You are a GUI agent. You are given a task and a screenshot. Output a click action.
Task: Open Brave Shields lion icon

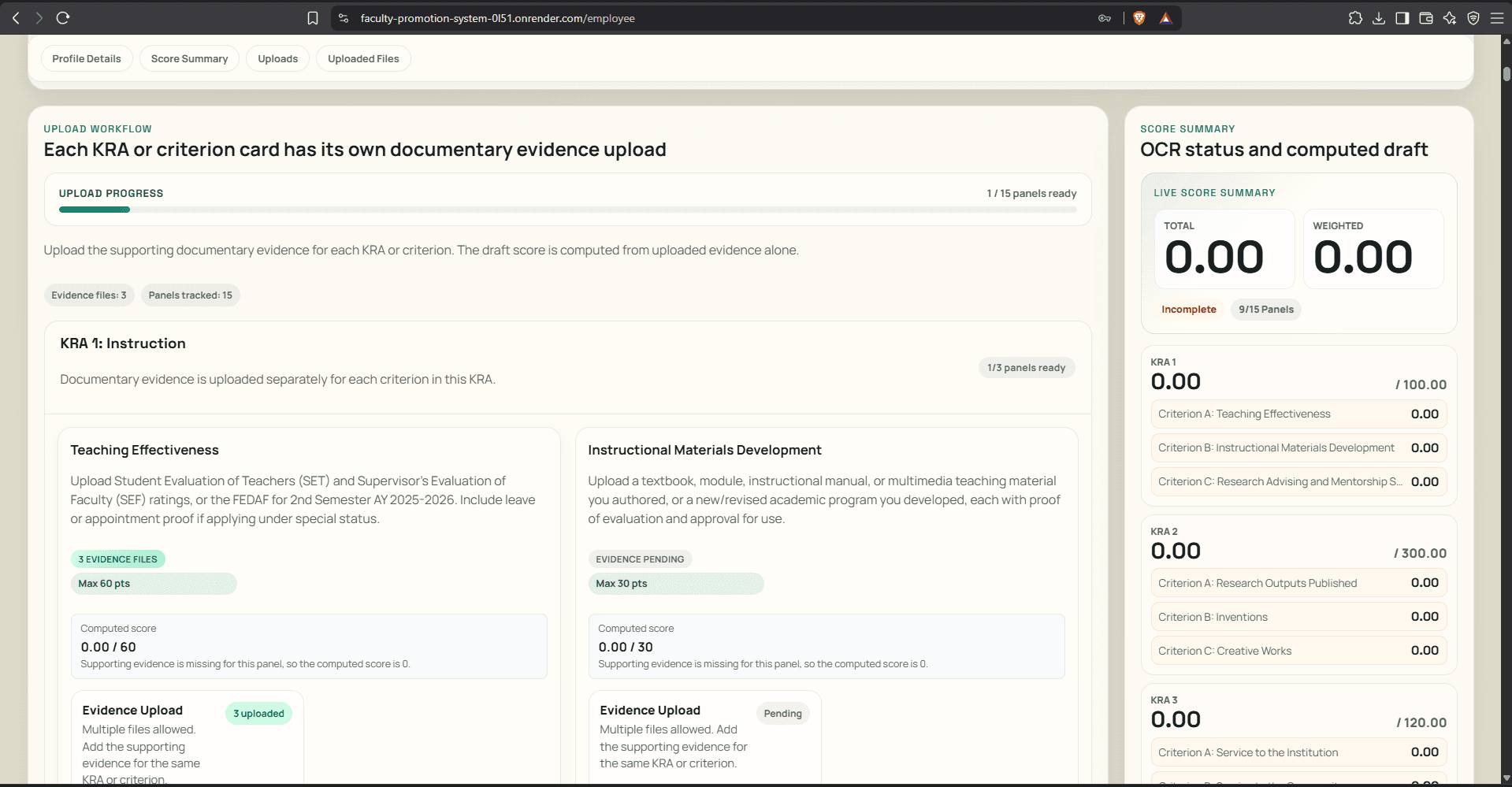pos(1139,18)
